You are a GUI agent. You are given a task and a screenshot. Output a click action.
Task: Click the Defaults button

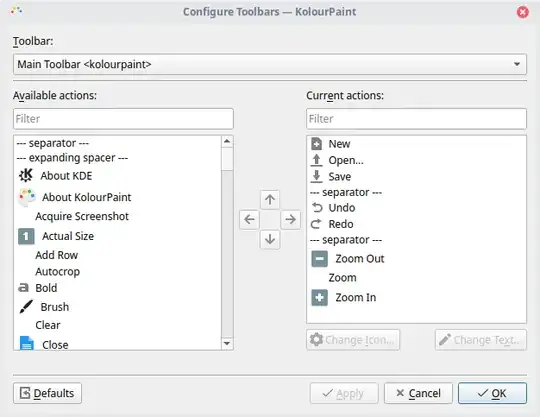click(48, 393)
